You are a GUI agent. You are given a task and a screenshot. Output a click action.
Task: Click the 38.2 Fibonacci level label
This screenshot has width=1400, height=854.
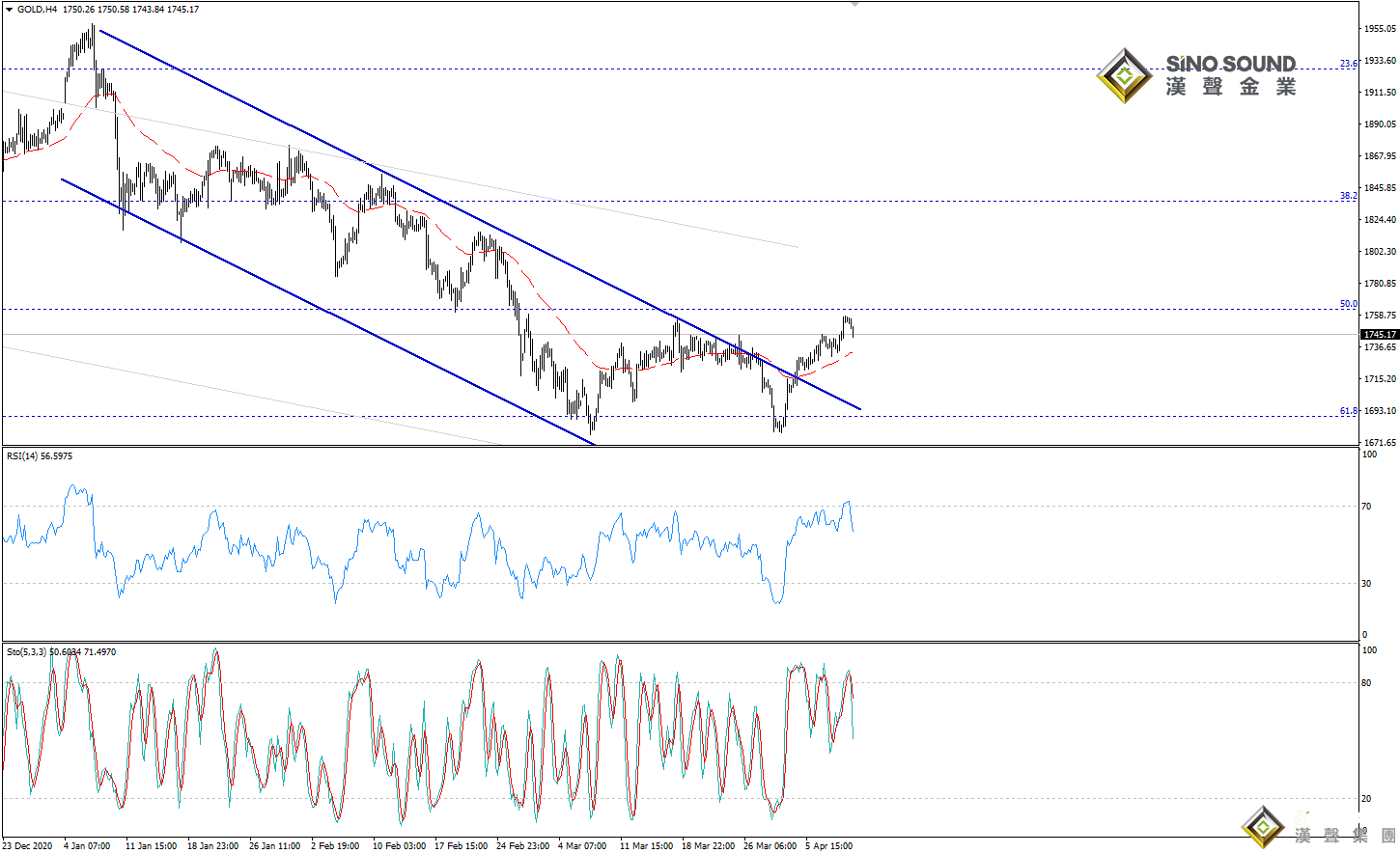(1348, 196)
